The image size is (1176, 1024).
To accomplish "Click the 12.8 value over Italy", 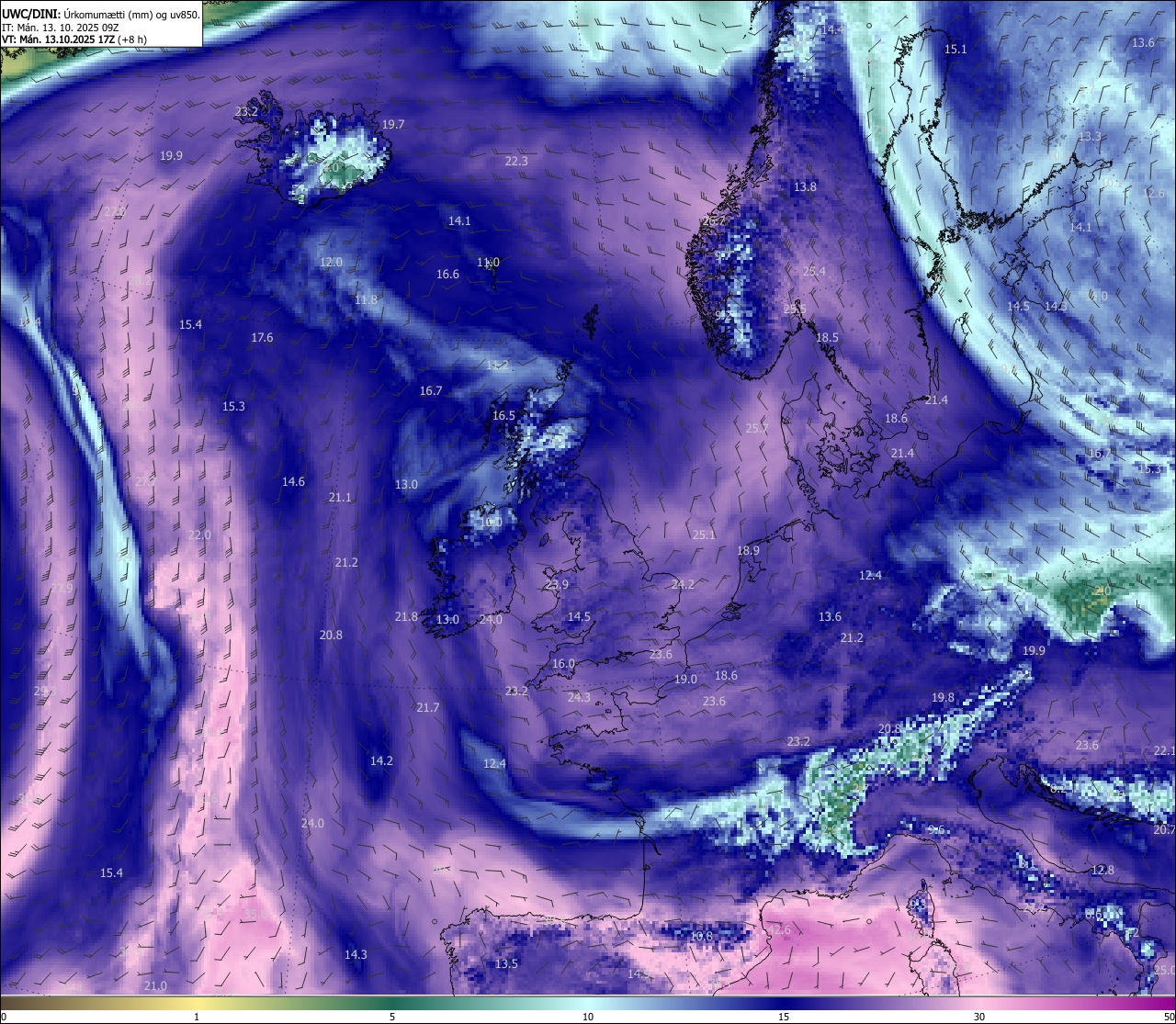I will click(x=1102, y=870).
